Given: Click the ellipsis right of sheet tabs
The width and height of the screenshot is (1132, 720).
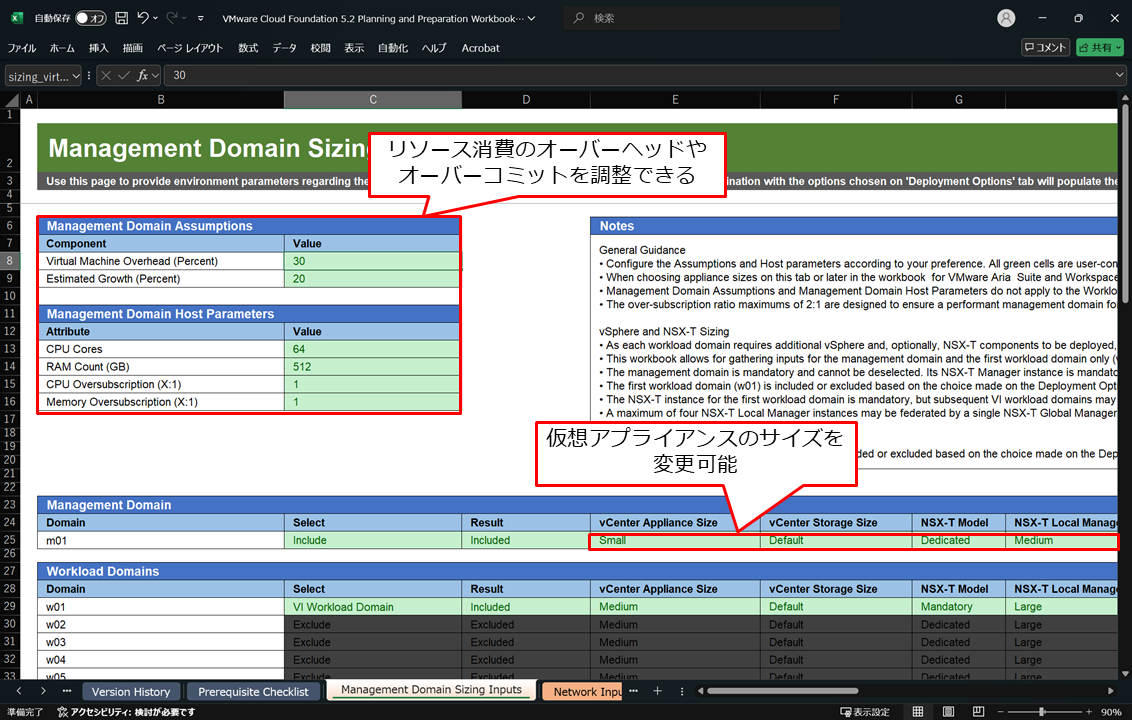Looking at the screenshot, I should [x=633, y=691].
